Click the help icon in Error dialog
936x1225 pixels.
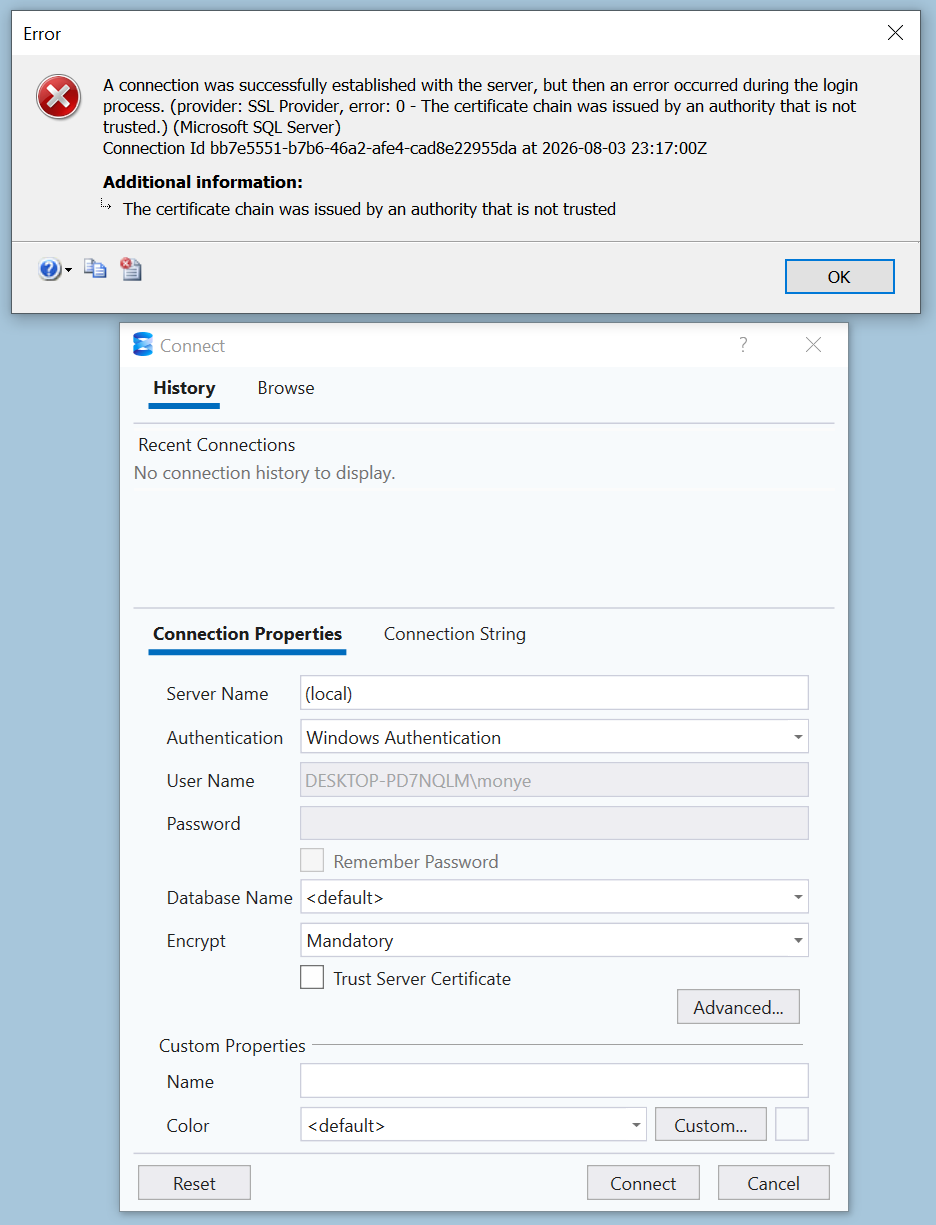(49, 269)
